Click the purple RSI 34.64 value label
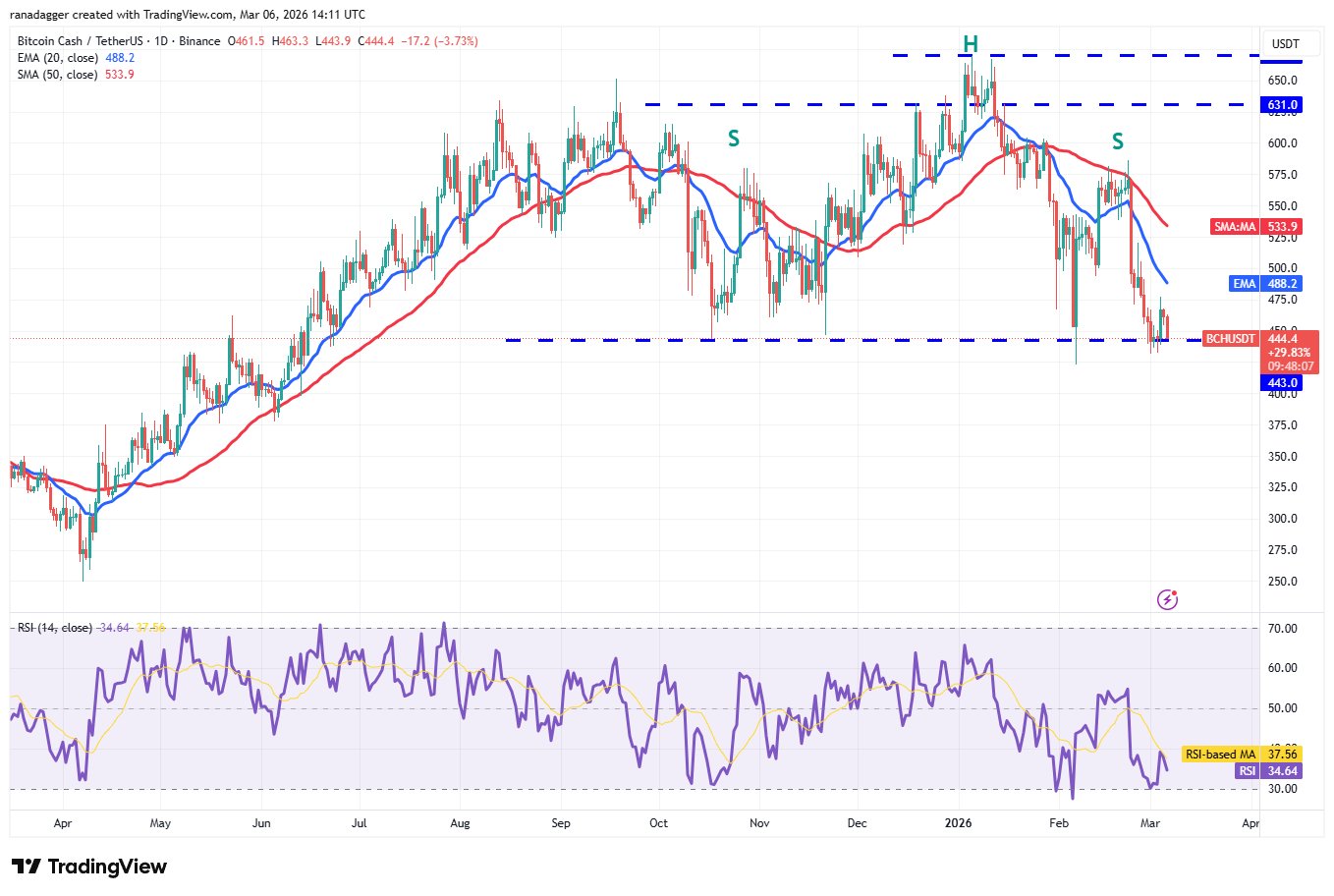 [x=1268, y=771]
